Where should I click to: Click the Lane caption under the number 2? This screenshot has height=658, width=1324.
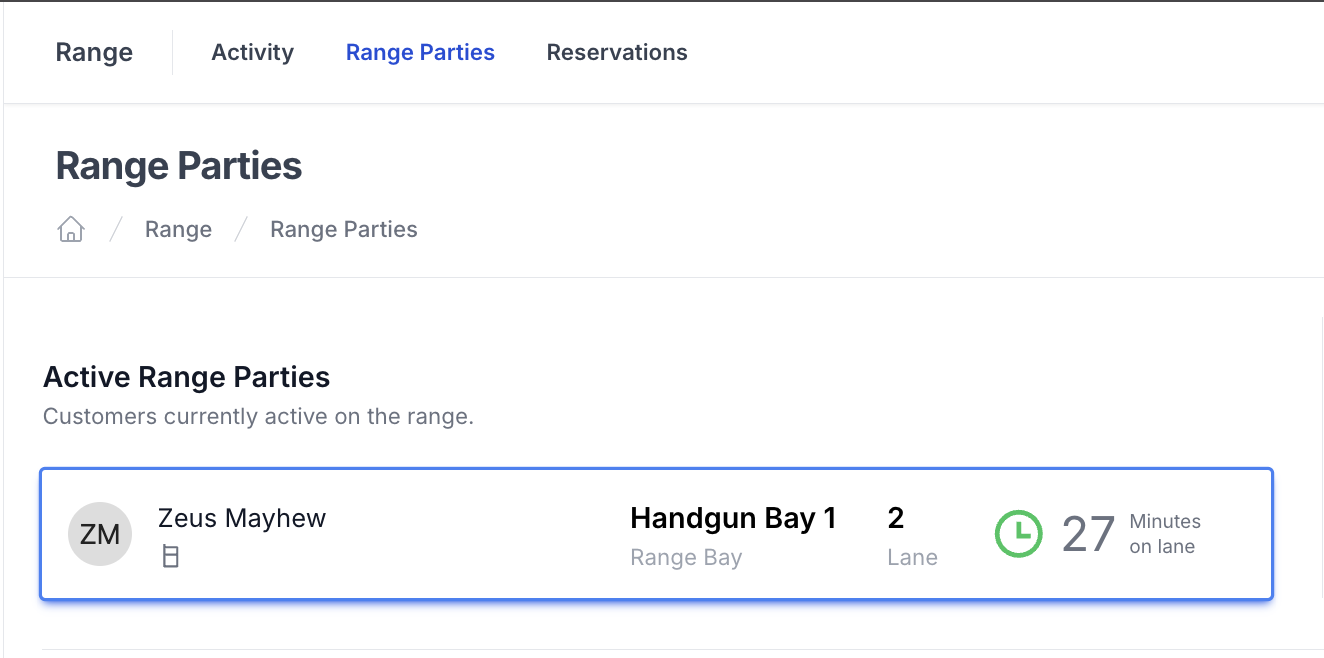pyautogui.click(x=912, y=557)
